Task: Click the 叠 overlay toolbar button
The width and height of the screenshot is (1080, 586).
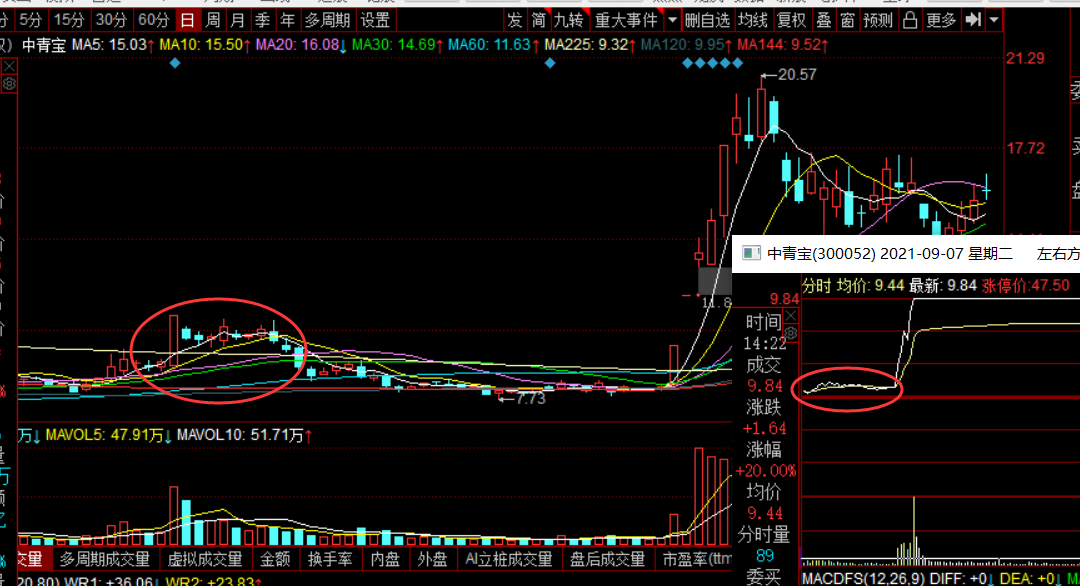Action: point(823,20)
